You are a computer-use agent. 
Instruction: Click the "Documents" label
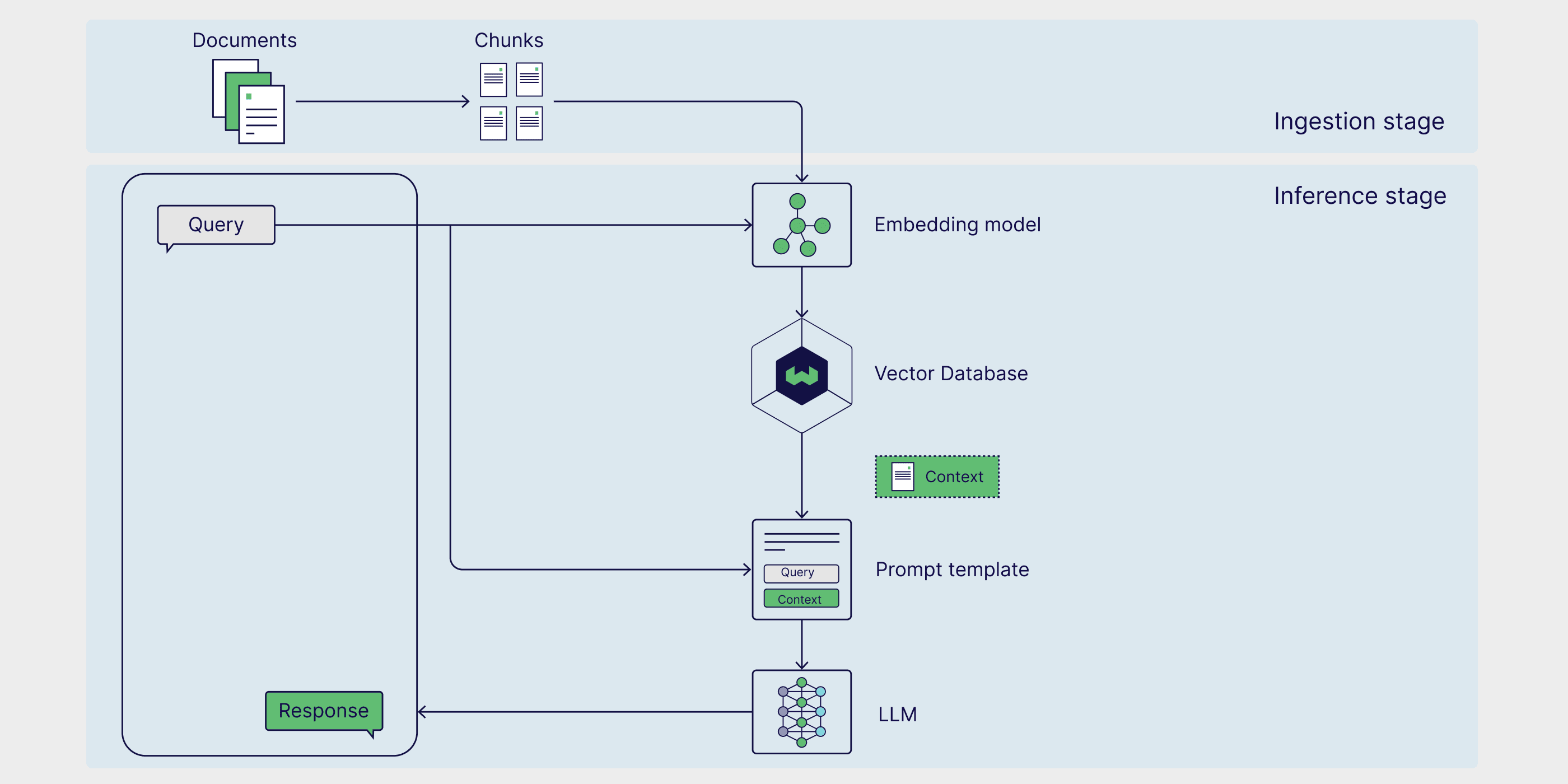pyautogui.click(x=245, y=40)
